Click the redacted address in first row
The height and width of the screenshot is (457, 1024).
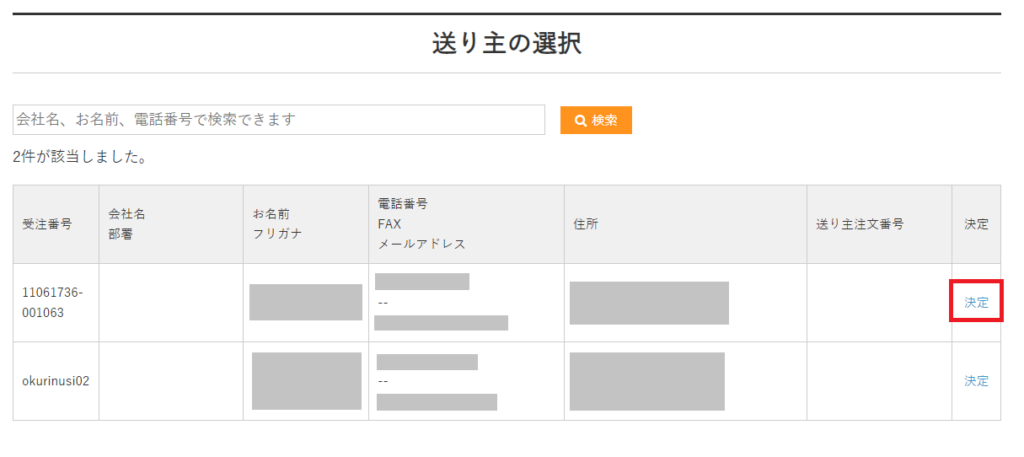click(649, 303)
